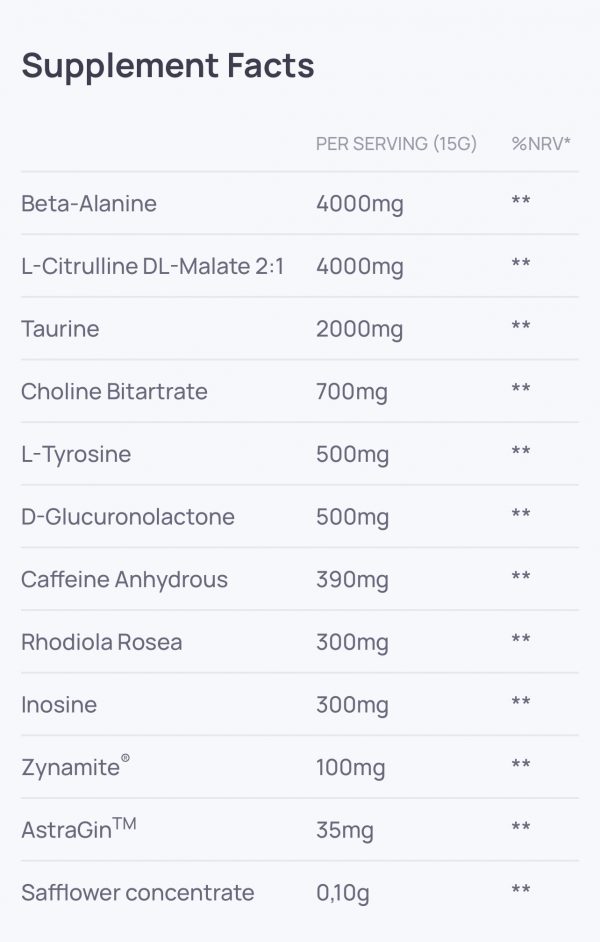Click the 390mg caffeine amount
Image resolution: width=600 pixels, height=942 pixels.
(352, 580)
